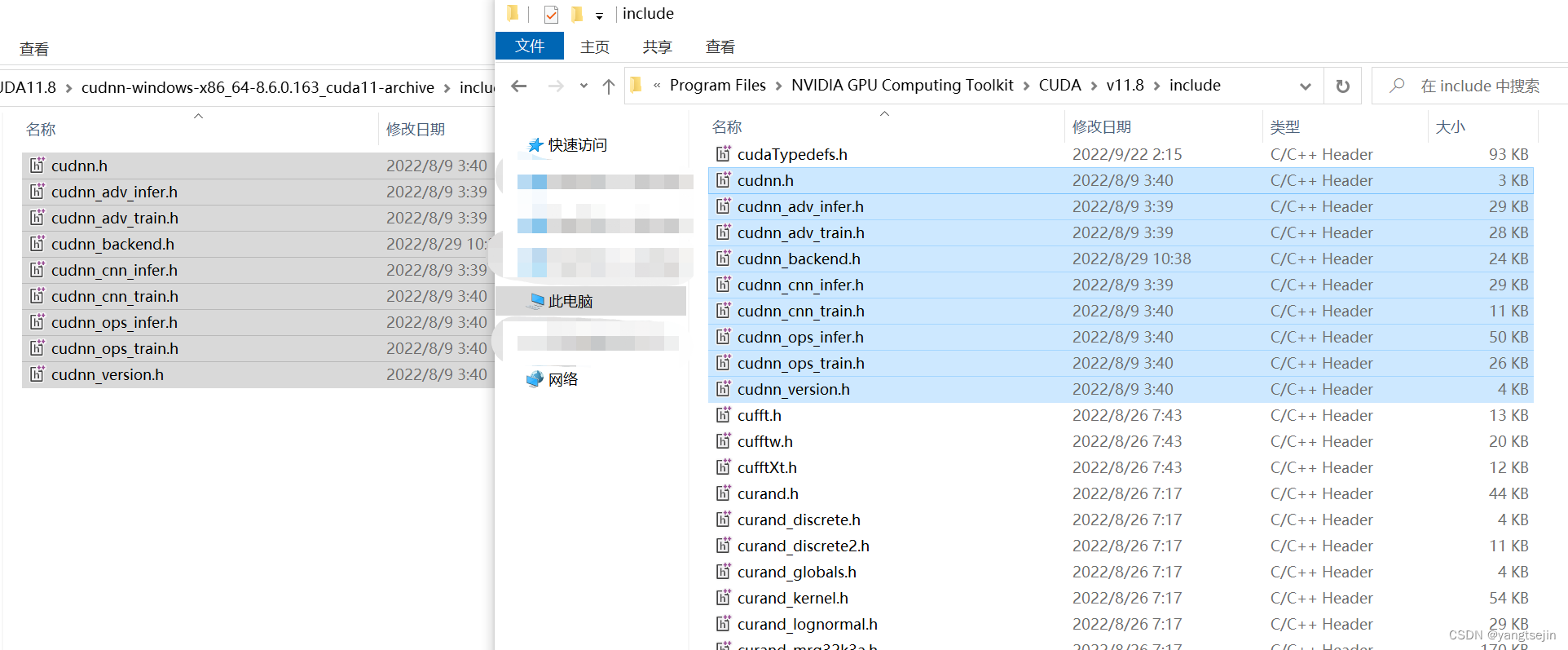
Task: Click cudaTypedefs.h file icon
Action: pyautogui.click(x=723, y=153)
